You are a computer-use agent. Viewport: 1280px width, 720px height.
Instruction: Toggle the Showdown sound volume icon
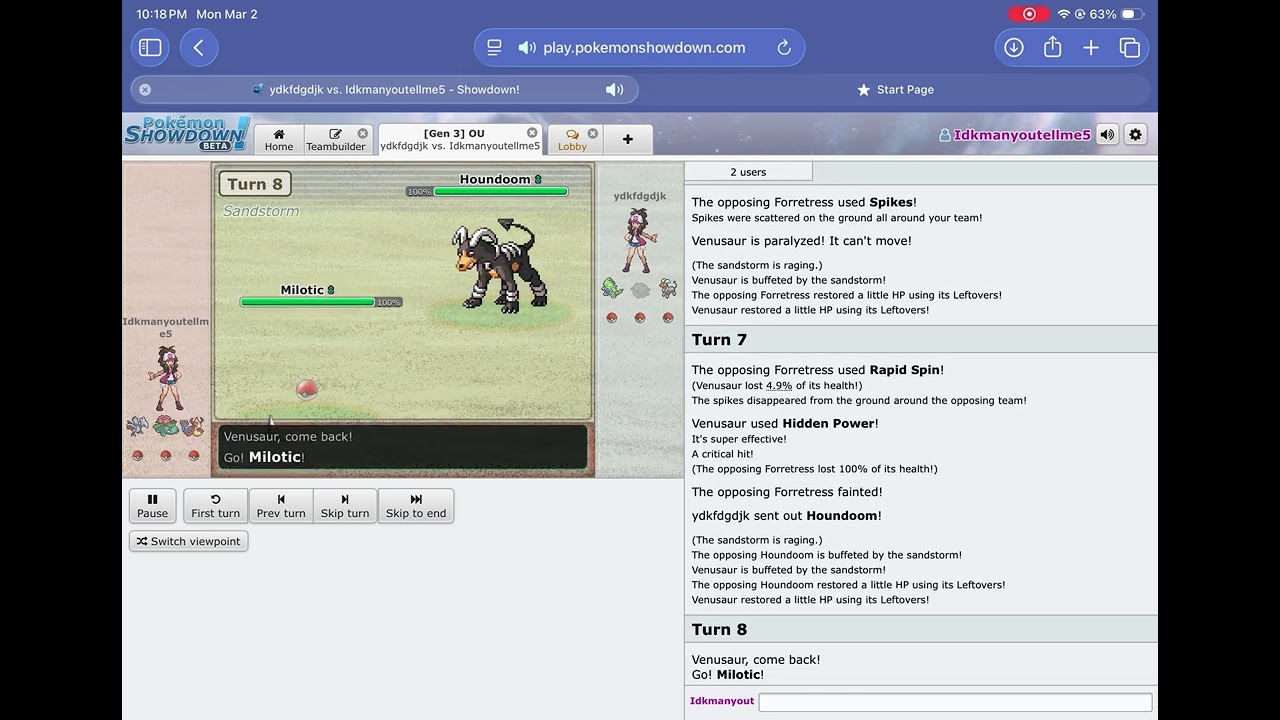1107,134
